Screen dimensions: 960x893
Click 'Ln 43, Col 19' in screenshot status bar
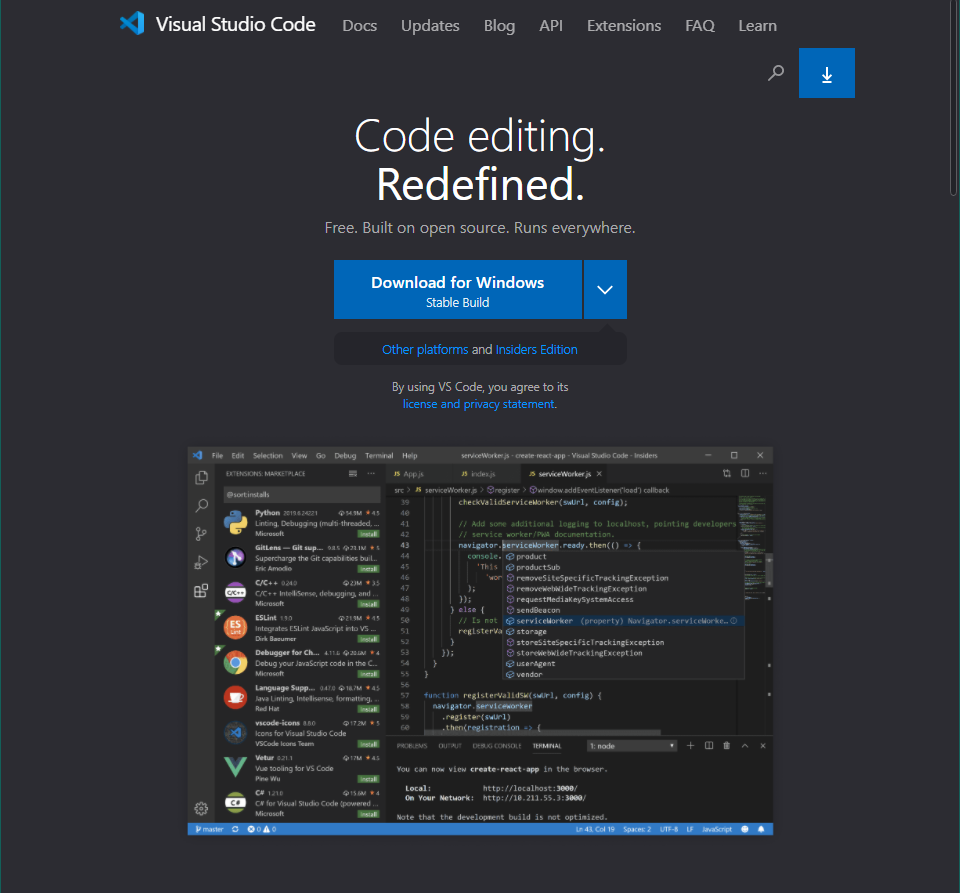(x=595, y=829)
